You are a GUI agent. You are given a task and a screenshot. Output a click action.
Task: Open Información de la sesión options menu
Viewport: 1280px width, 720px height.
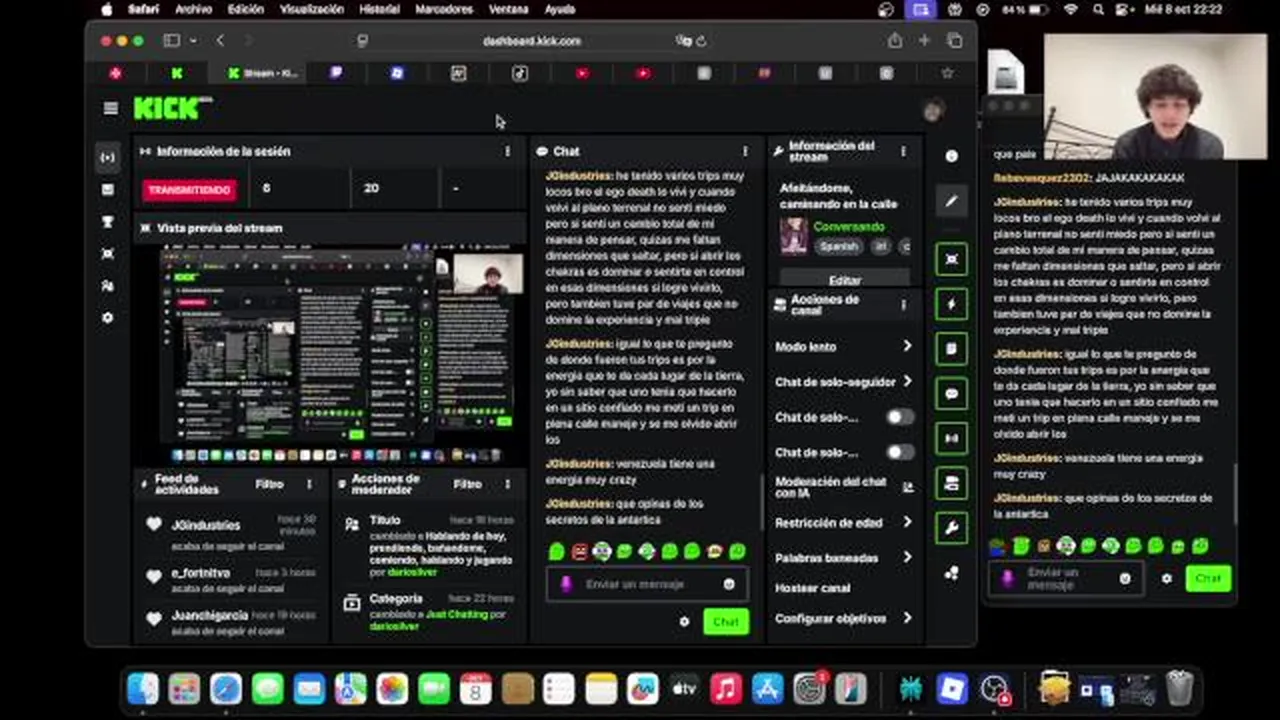coord(507,151)
